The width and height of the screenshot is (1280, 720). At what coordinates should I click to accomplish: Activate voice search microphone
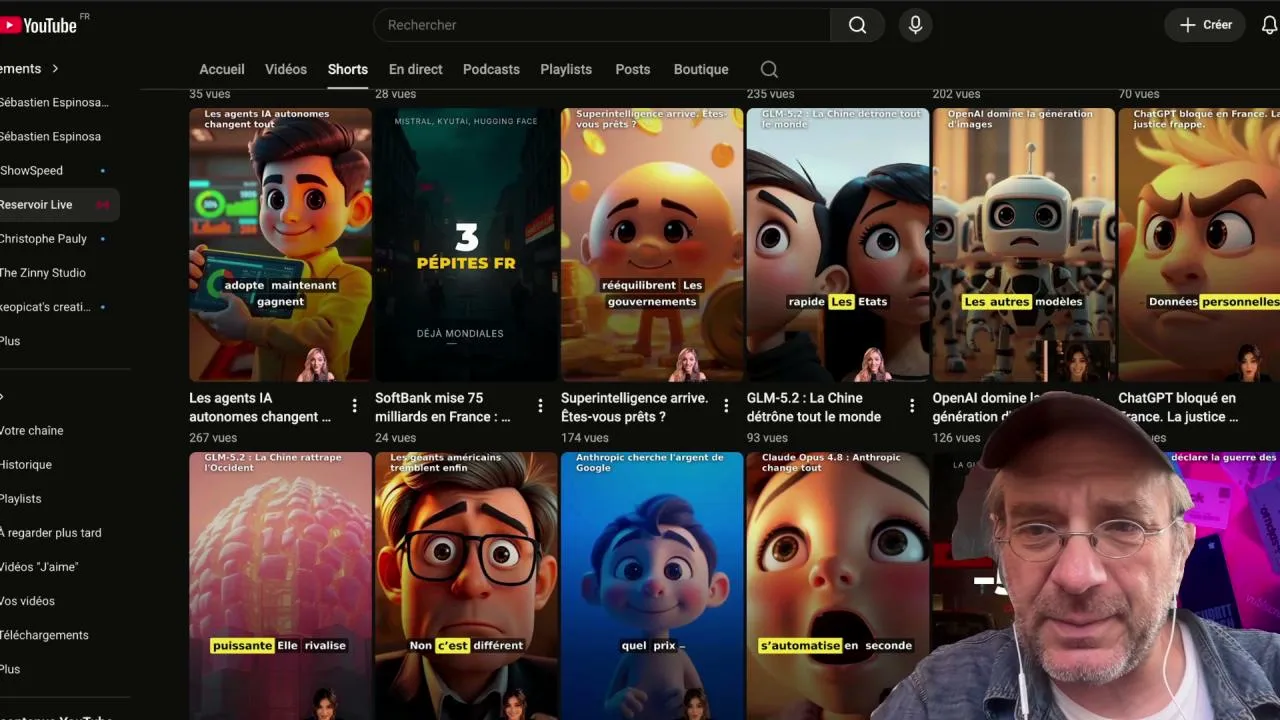point(915,25)
